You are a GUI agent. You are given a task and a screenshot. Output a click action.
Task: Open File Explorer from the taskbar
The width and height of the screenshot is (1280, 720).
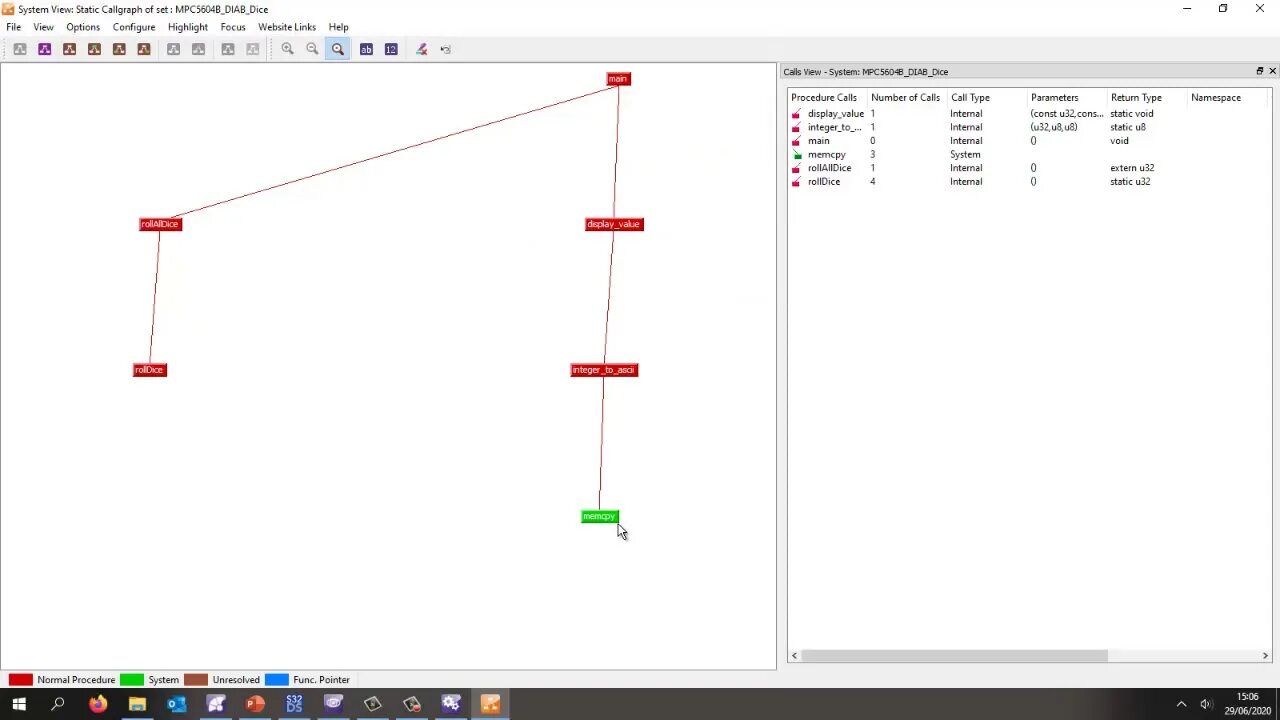(x=137, y=705)
